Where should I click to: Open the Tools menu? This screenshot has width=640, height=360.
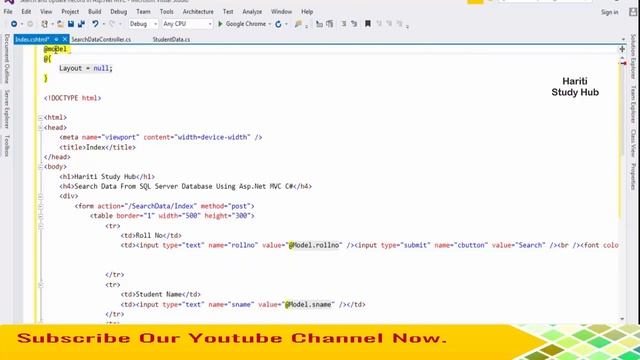tap(167, 12)
